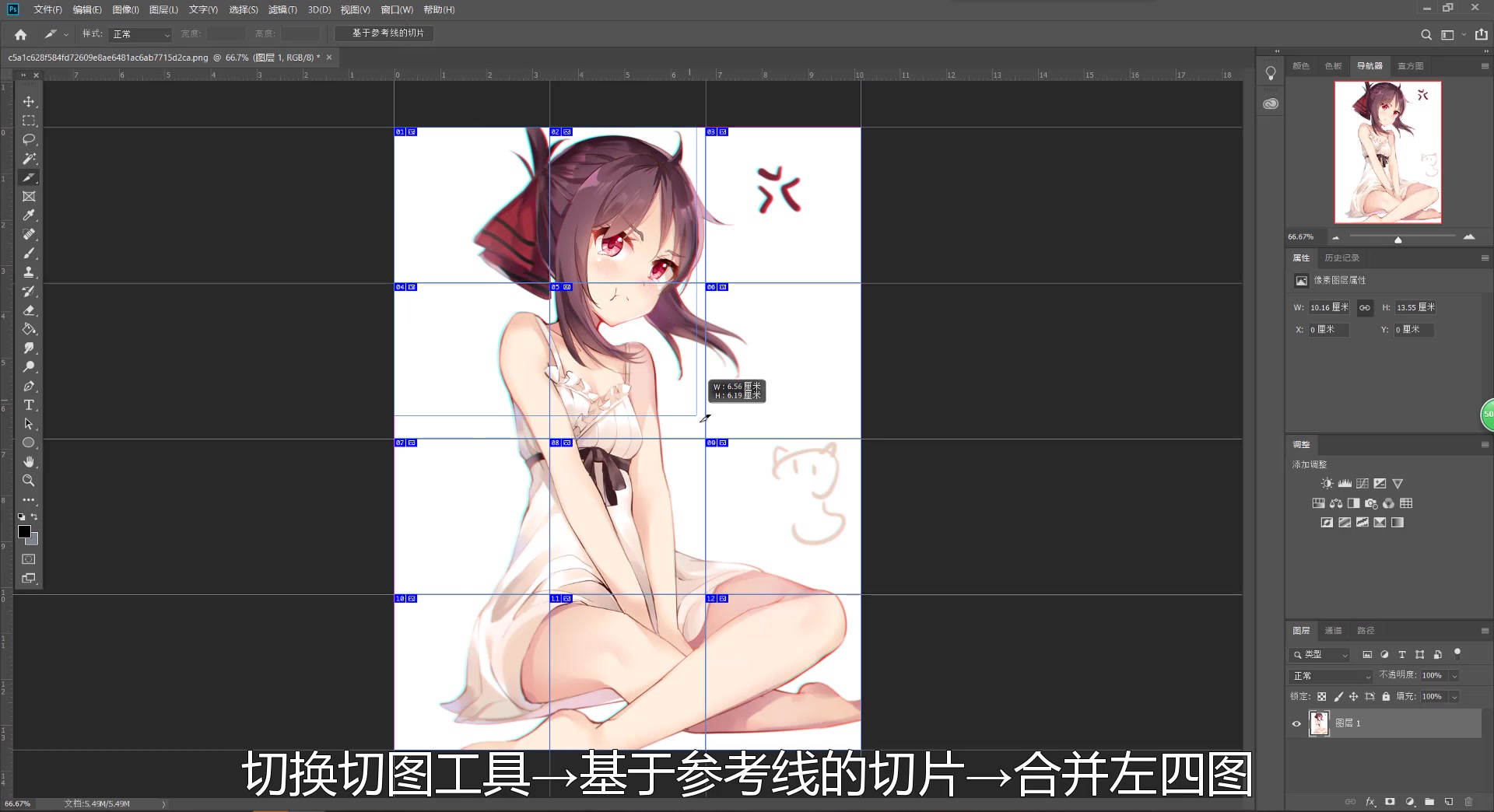Toggle Lock All padlock icon
The width and height of the screenshot is (1494, 812).
click(1386, 697)
